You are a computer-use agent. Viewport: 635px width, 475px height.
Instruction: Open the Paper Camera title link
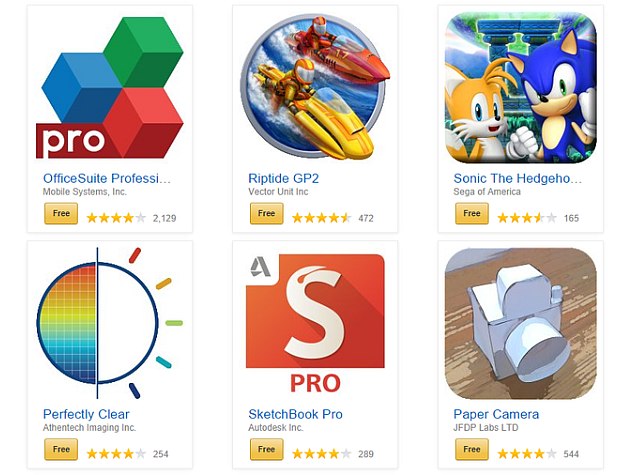click(x=496, y=414)
